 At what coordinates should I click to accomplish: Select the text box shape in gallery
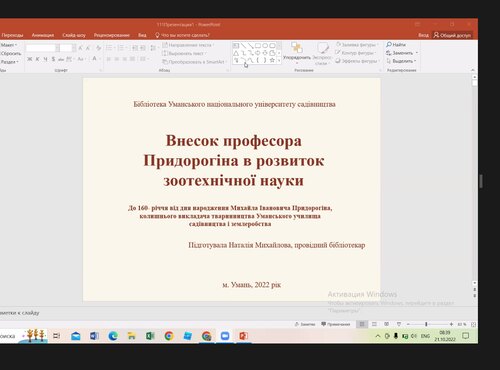(236, 46)
